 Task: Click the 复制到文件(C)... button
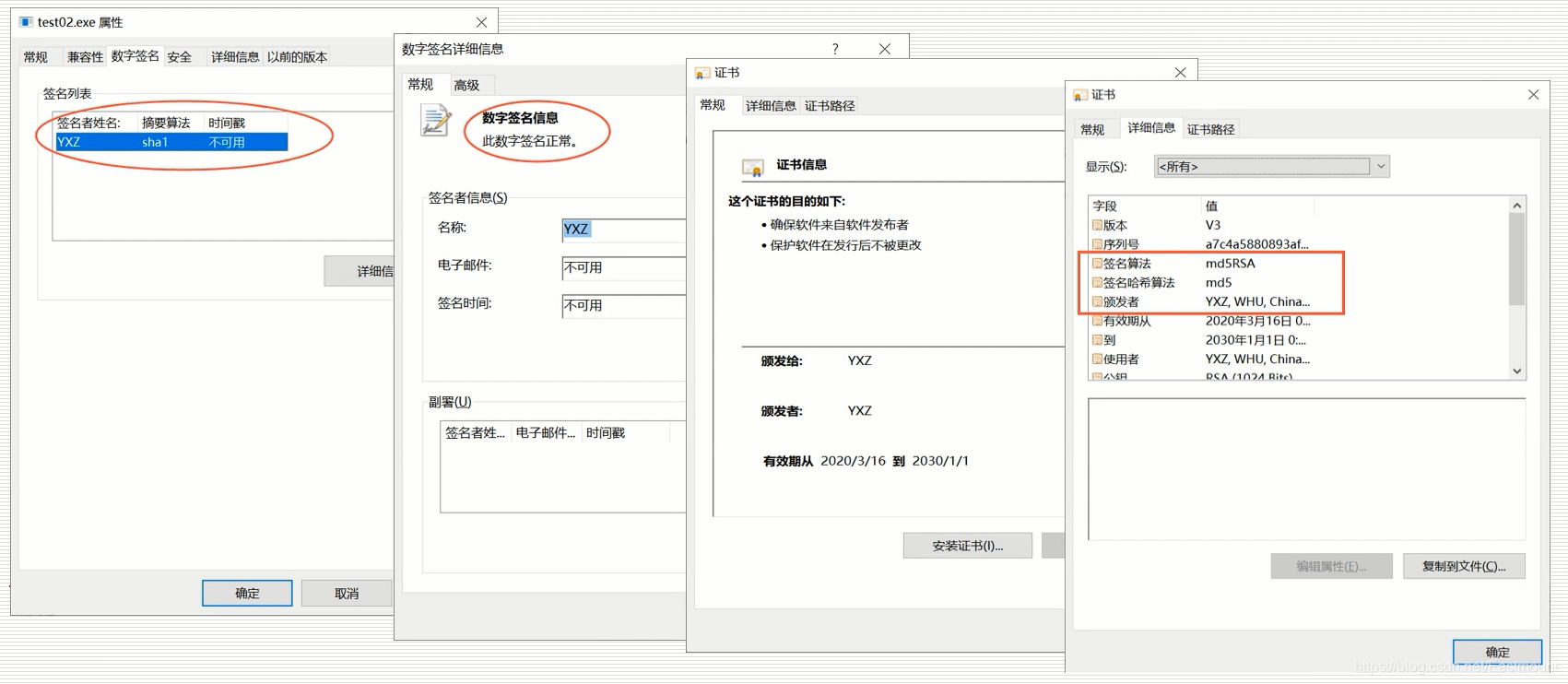1464,566
